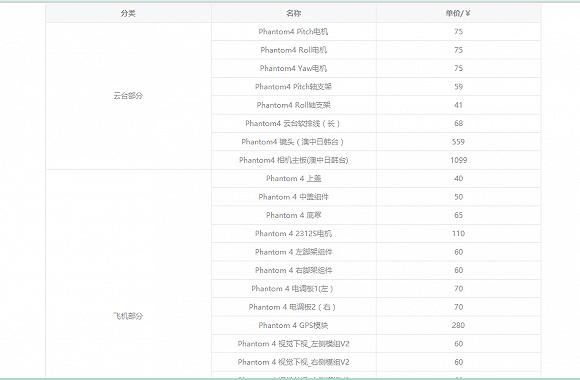
Task: Select the 分类 column header
Action: click(128, 13)
